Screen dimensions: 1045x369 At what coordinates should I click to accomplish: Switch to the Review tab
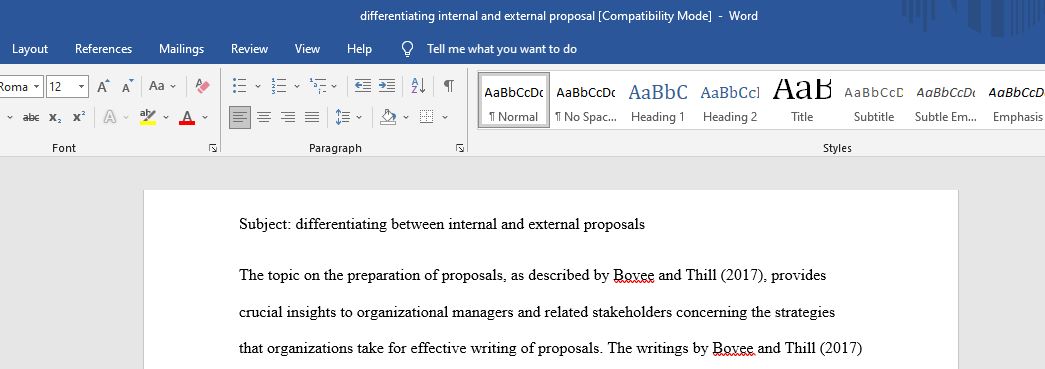tap(249, 49)
